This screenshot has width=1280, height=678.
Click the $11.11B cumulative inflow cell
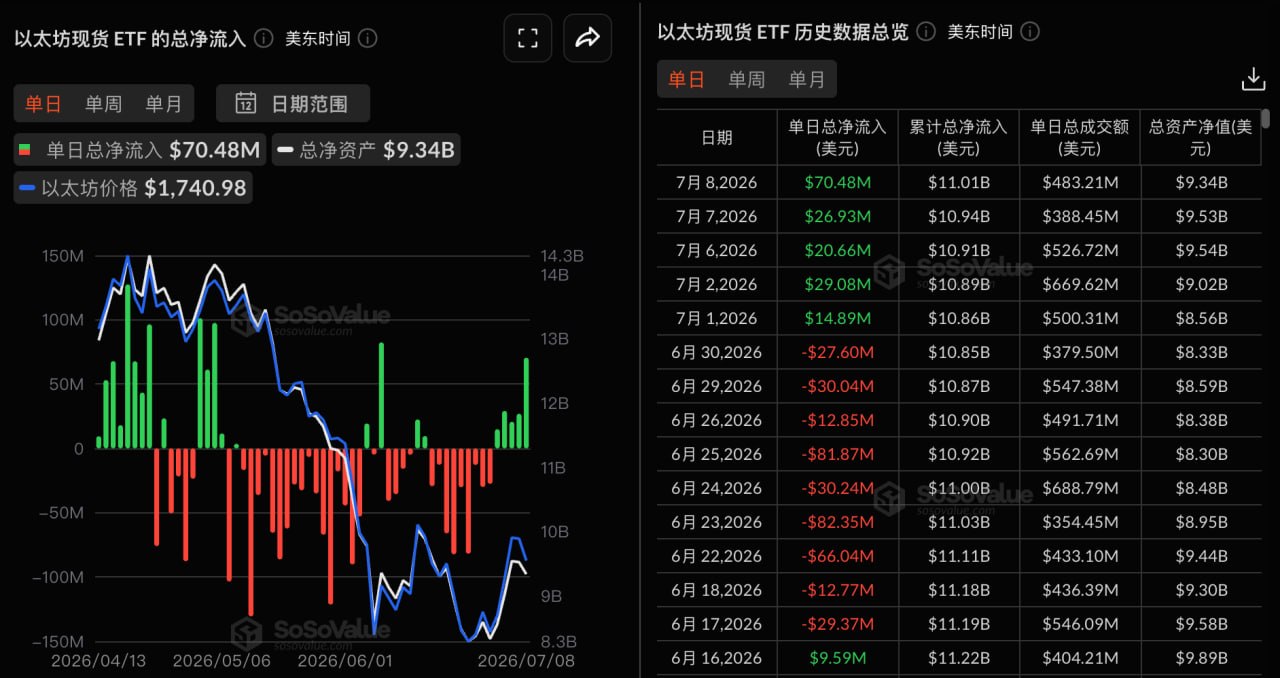click(958, 556)
